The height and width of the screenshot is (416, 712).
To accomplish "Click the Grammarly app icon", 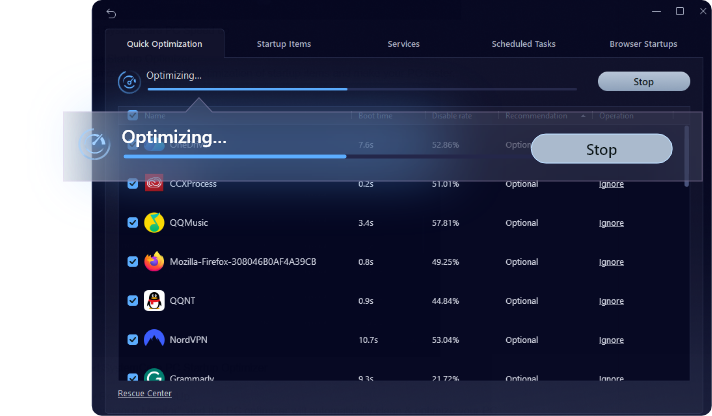I will [154, 378].
